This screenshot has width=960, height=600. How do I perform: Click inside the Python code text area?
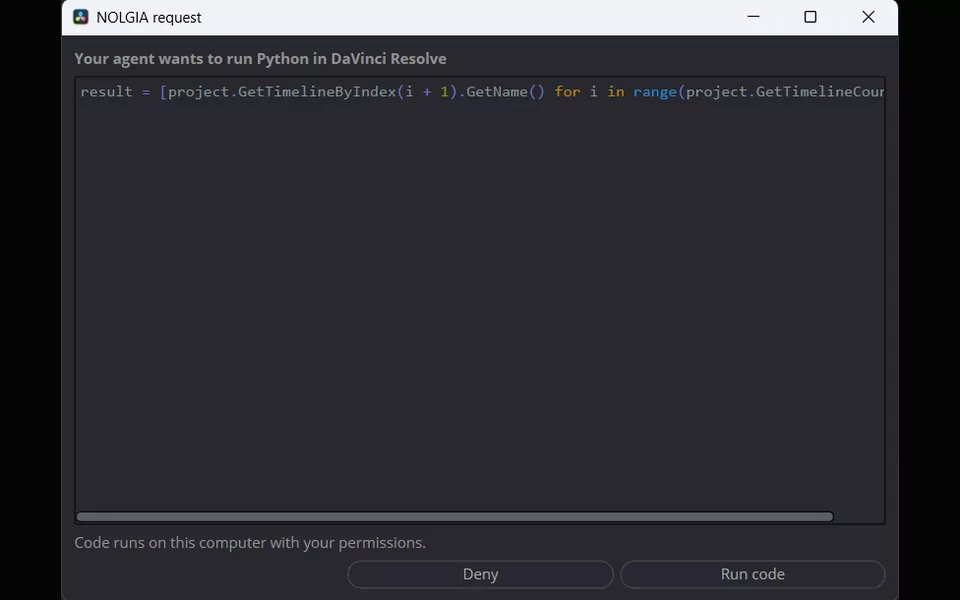(x=480, y=300)
